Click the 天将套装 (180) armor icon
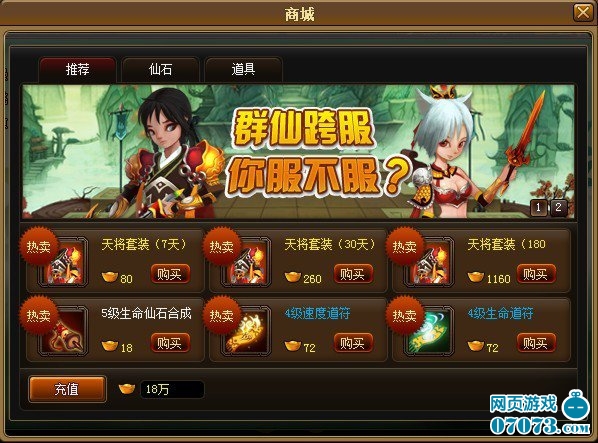Image resolution: width=598 pixels, height=443 pixels. coord(429,262)
